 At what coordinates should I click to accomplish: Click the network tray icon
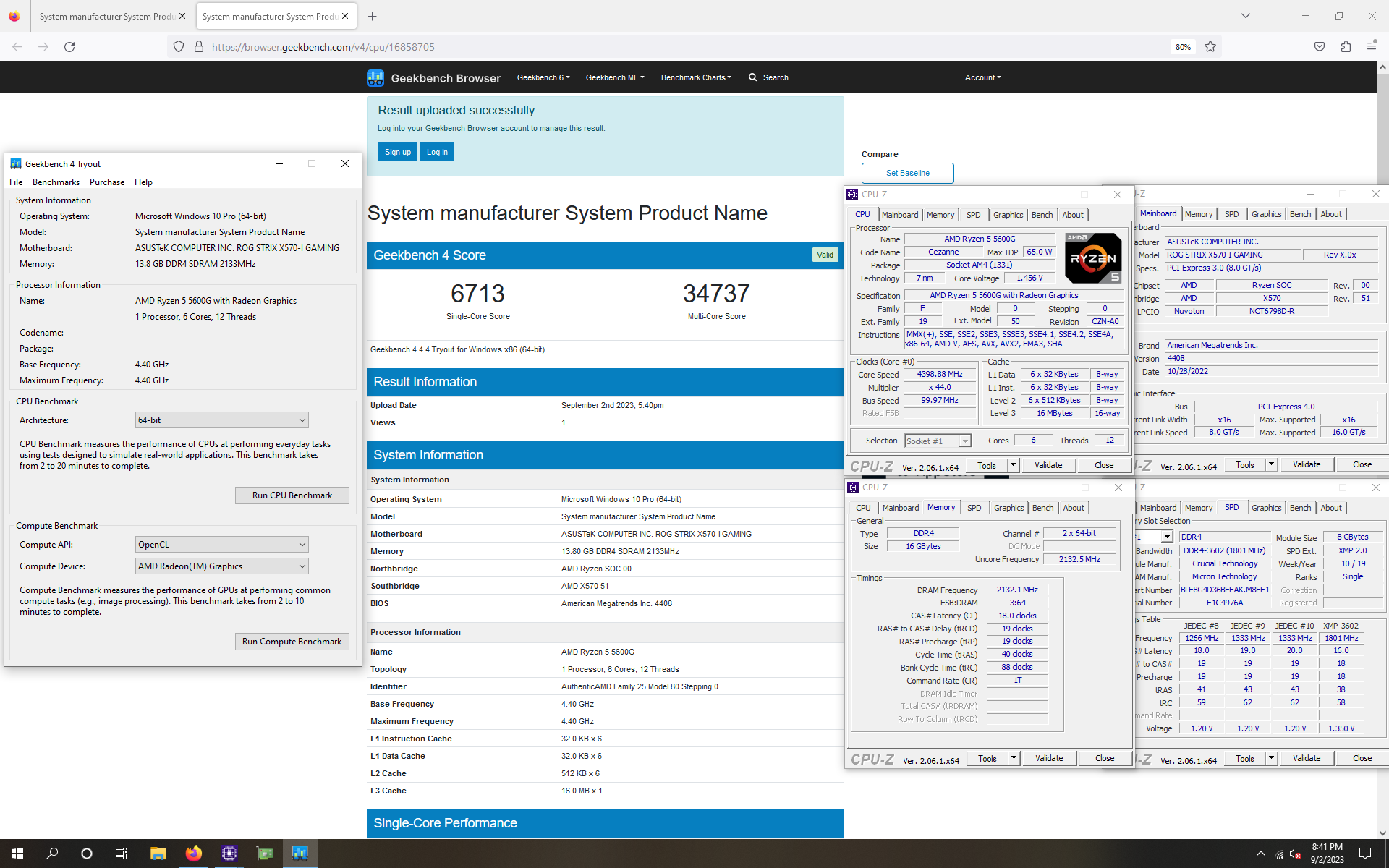(x=1279, y=854)
